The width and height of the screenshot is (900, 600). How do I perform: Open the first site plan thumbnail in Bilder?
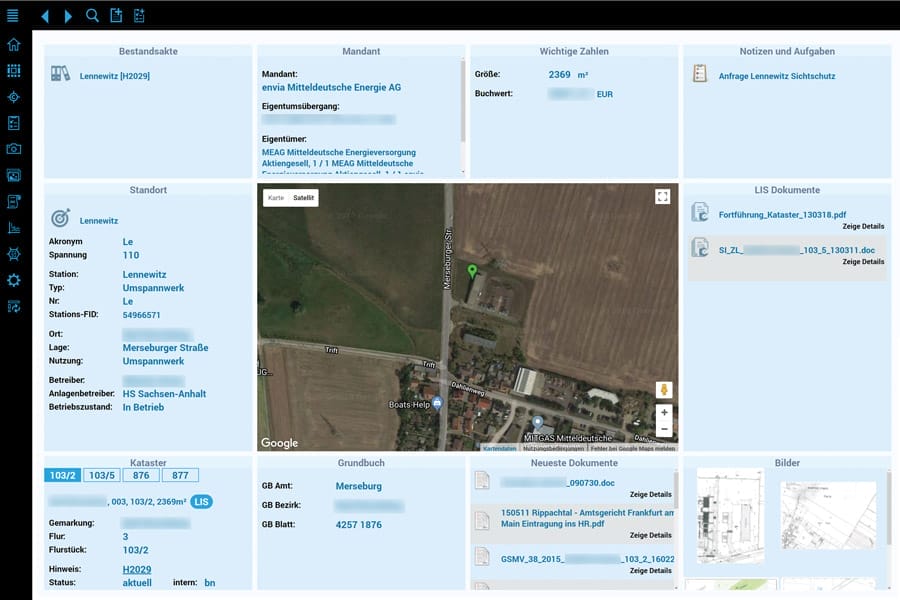[x=730, y=516]
